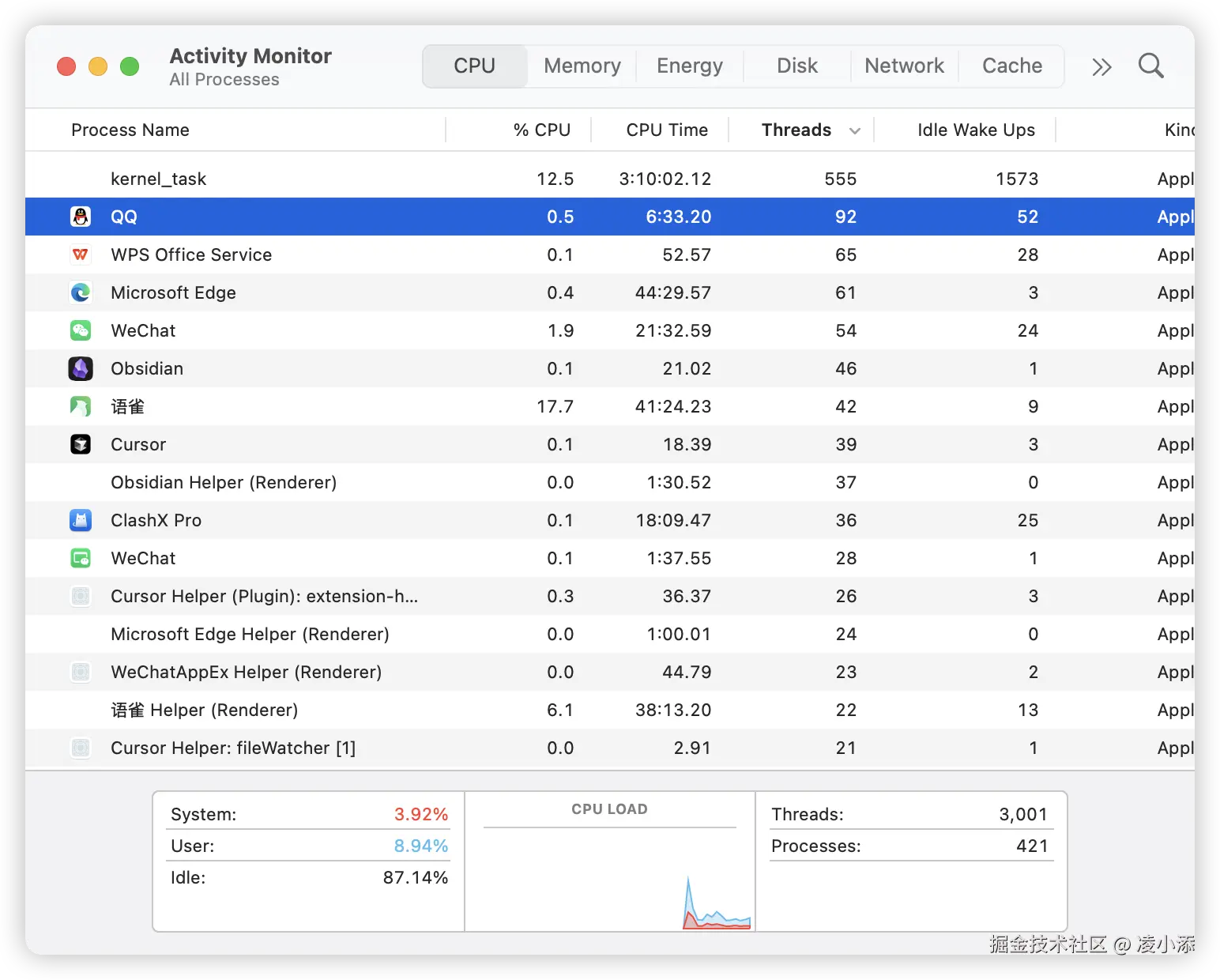Screen dimensions: 1220x980
Task: Click the System 3.92% value
Action: pos(421,814)
